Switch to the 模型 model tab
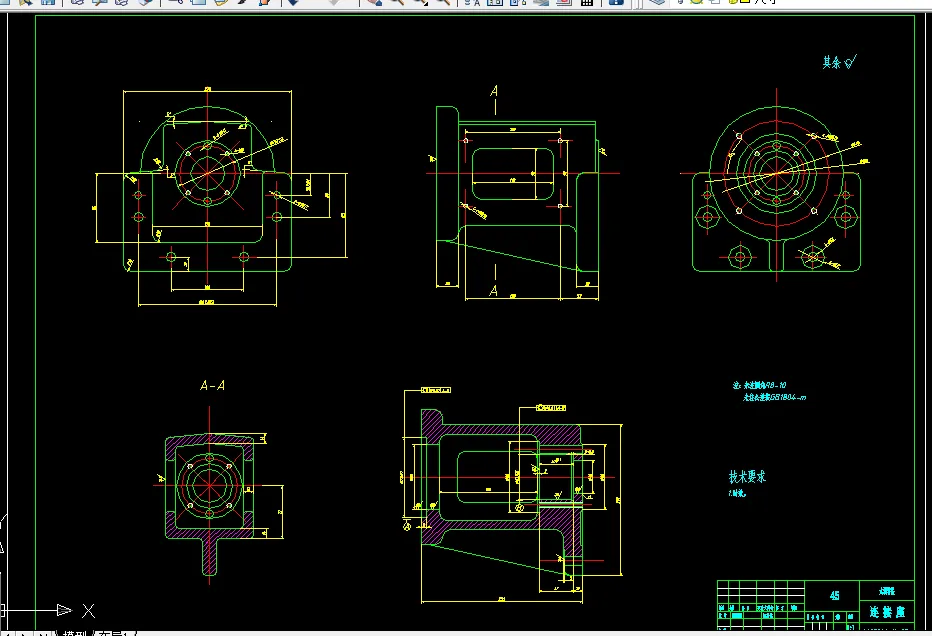This screenshot has height=636, width=932. click(75, 634)
